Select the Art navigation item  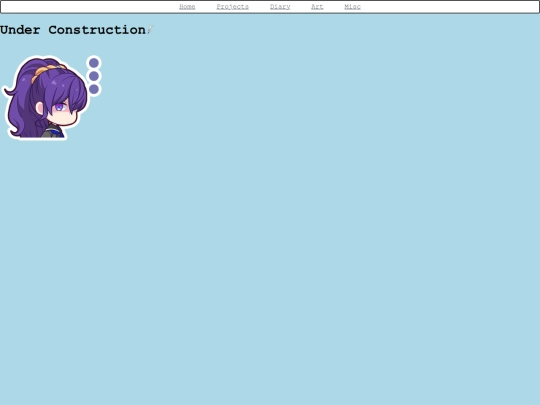(317, 7)
